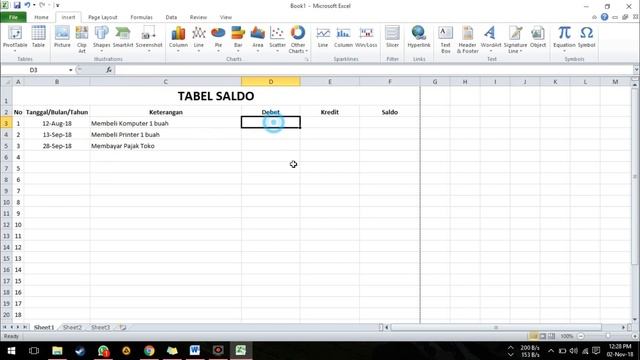Insert a Bar chart
Viewport: 640px width, 360px height.
coord(238,38)
